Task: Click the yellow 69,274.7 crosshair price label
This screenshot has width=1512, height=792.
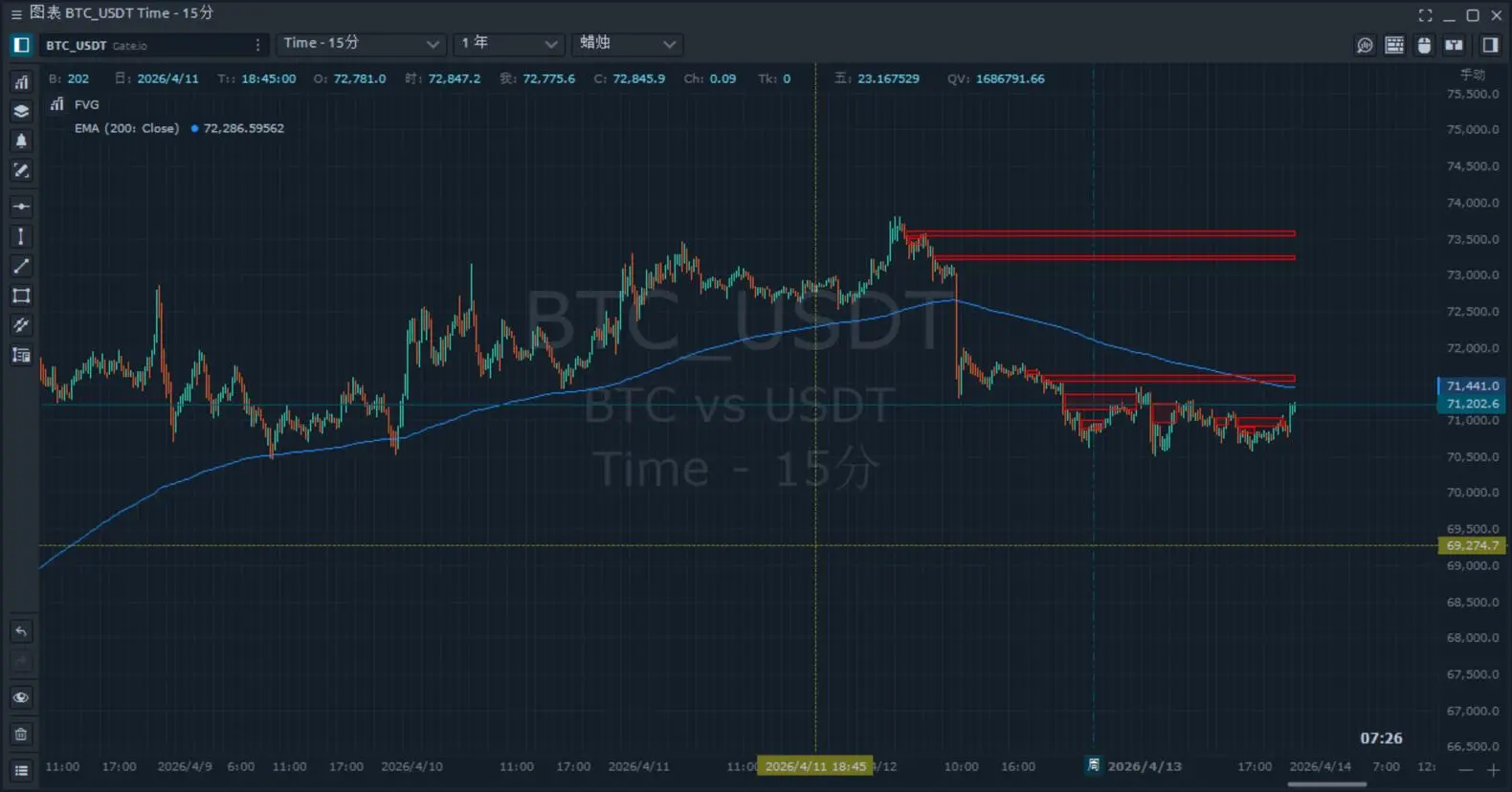Action: pyautogui.click(x=1472, y=545)
